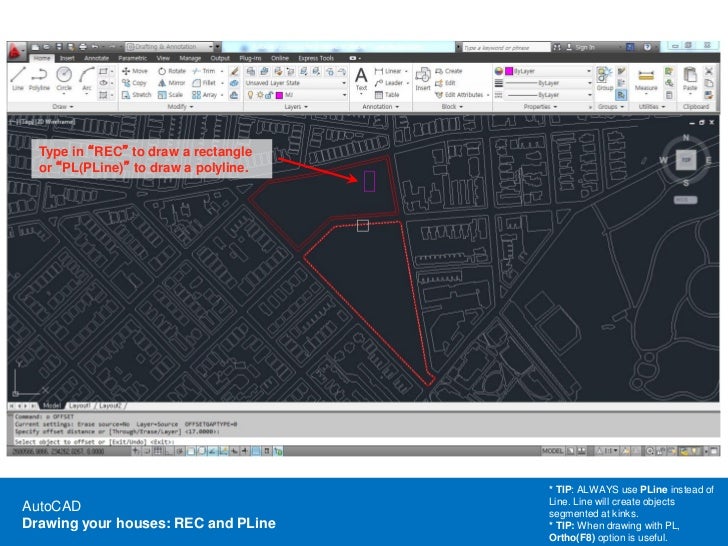Click the Insert block icon
728x546 pixels.
point(423,78)
